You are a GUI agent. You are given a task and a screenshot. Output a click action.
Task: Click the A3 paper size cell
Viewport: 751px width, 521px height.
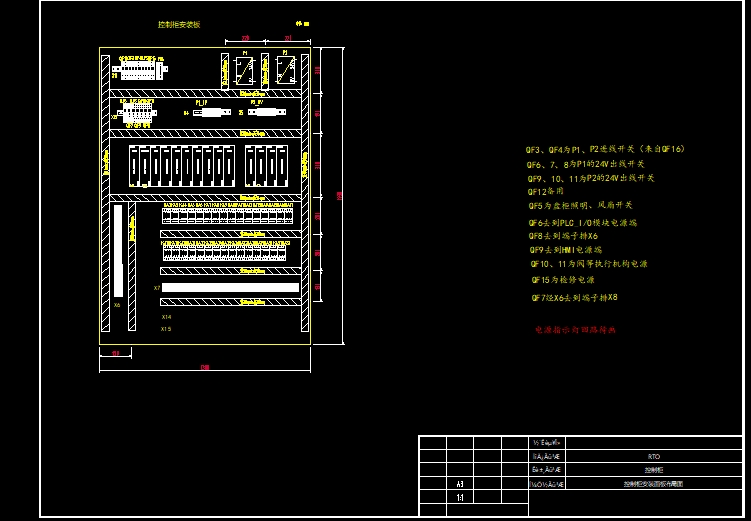(460, 484)
